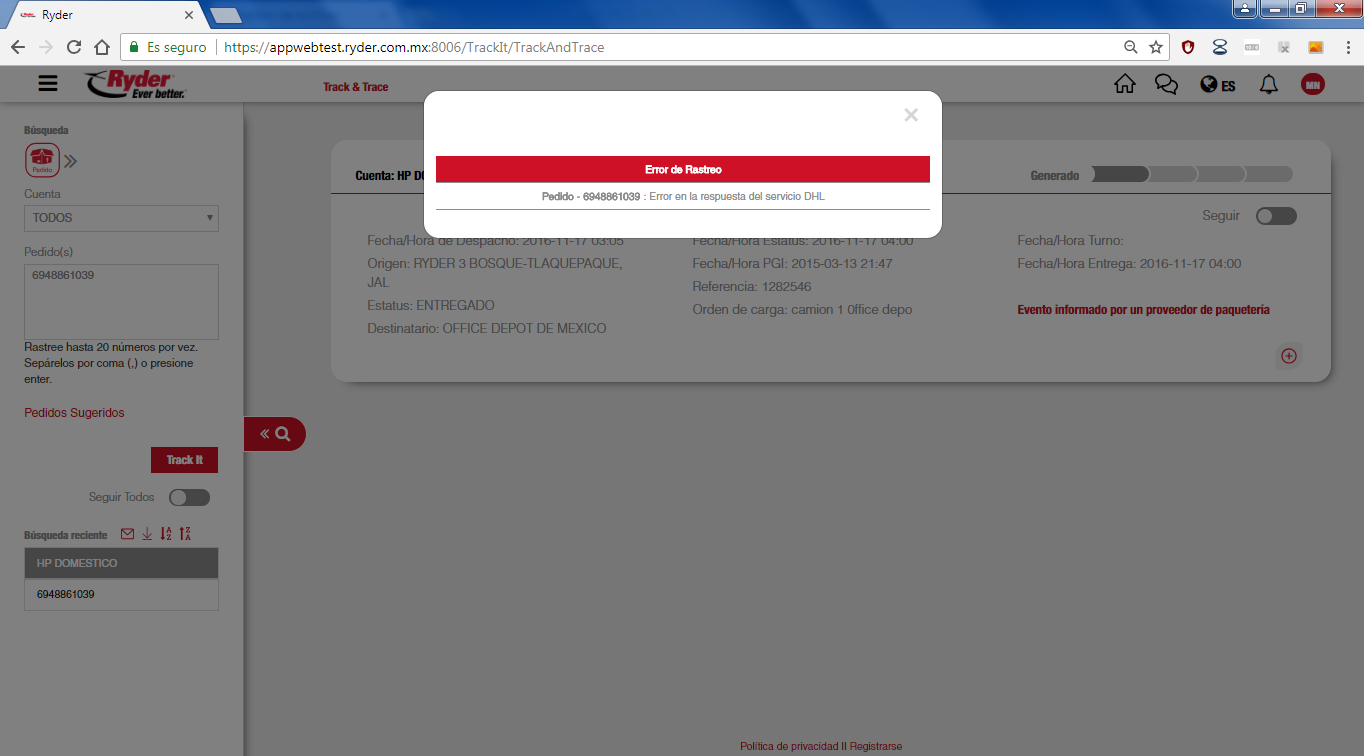Download recent searches list
Image resolution: width=1364 pixels, height=756 pixels.
[x=147, y=534]
